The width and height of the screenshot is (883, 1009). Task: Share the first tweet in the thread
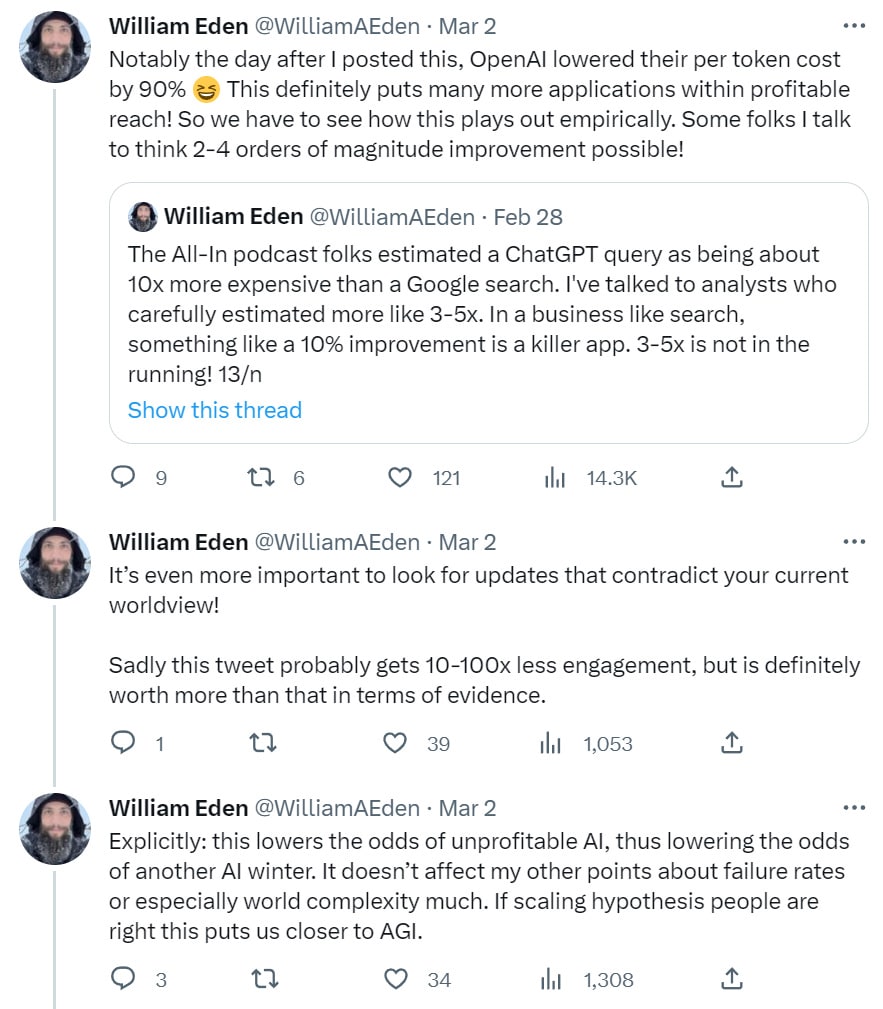click(732, 478)
